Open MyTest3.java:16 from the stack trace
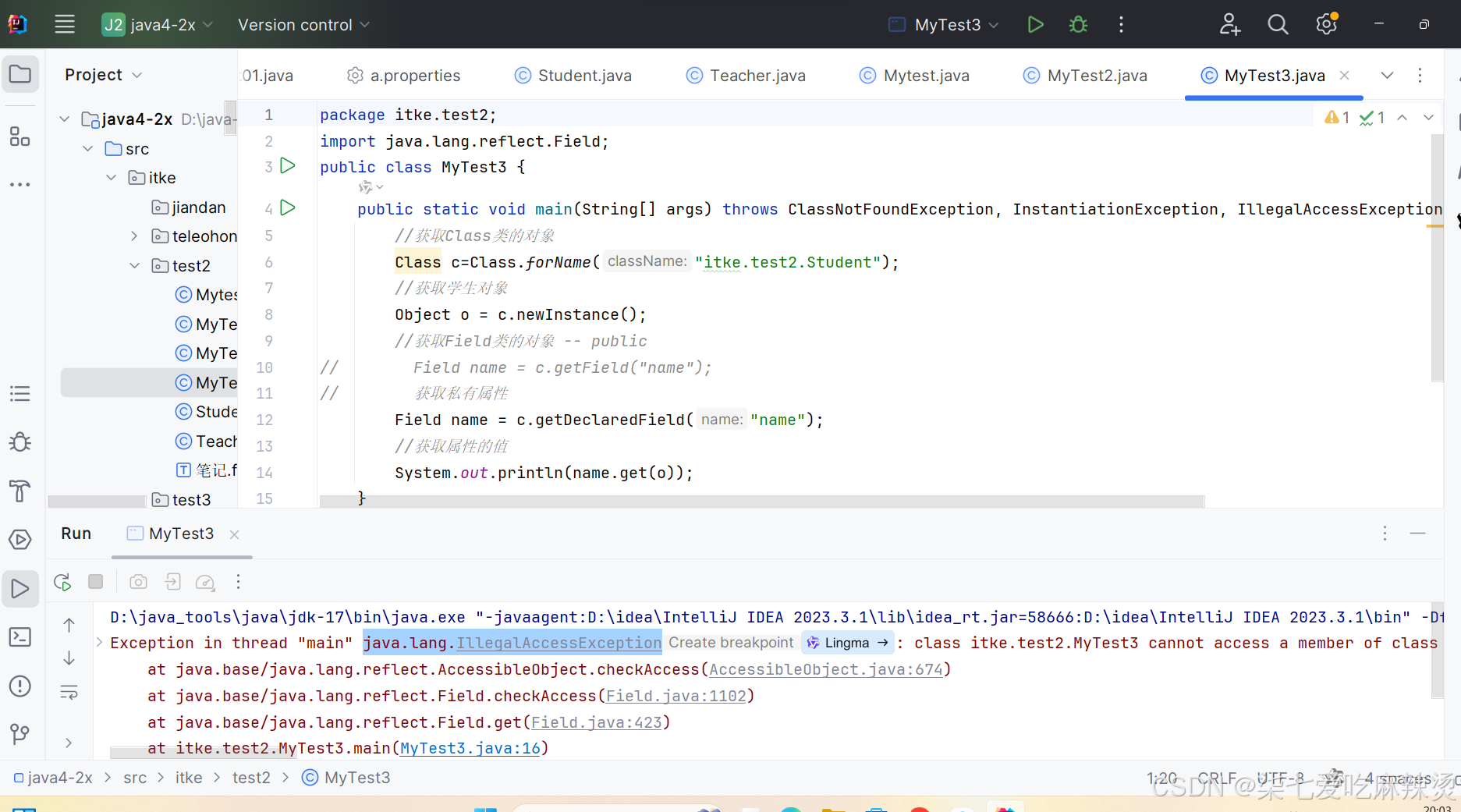Screen dimensions: 1461x812 point(469,747)
